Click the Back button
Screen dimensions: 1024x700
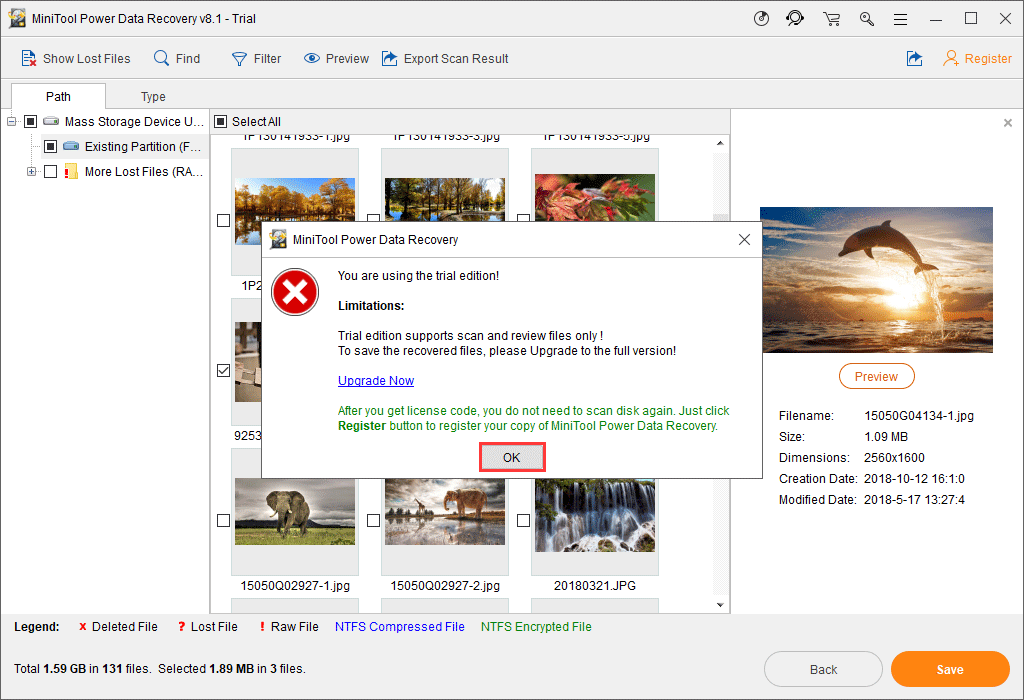[823, 669]
